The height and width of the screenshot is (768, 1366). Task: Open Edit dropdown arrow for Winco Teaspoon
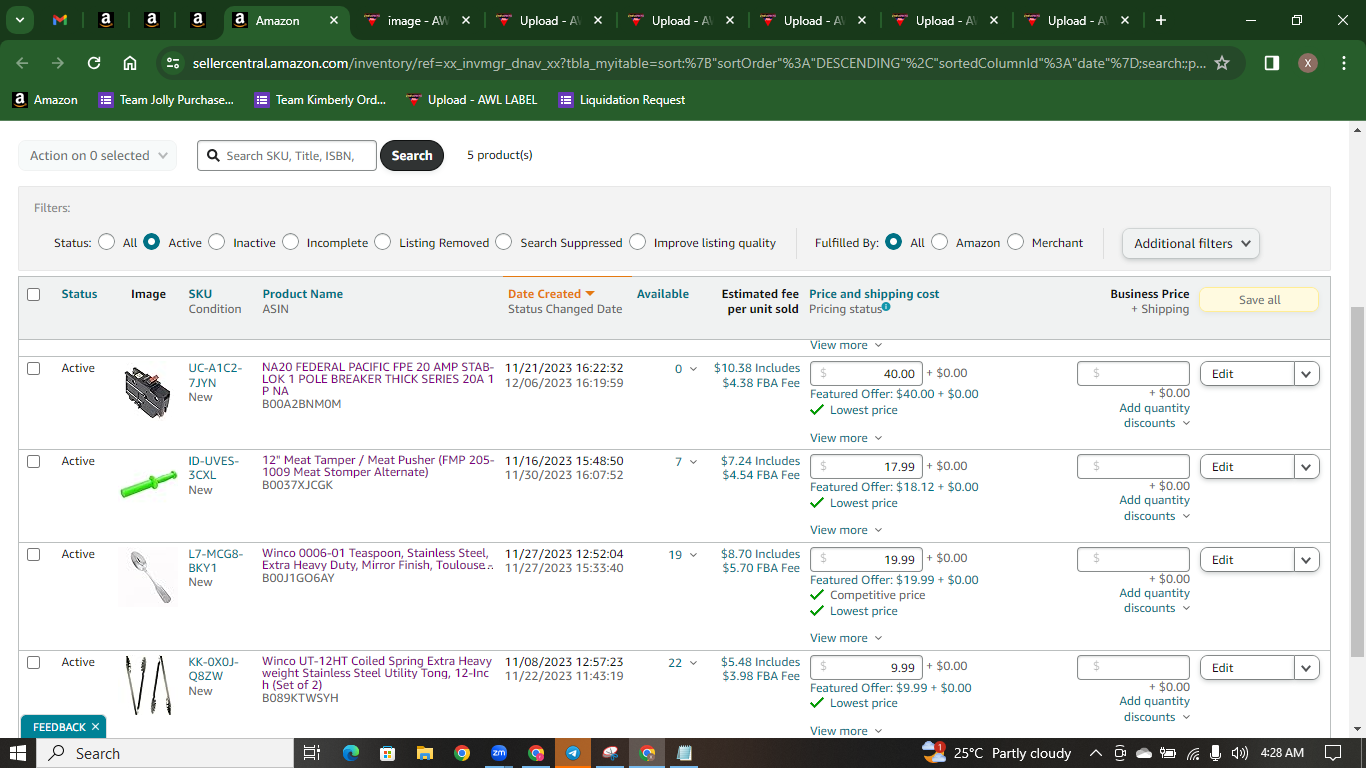[x=1307, y=560]
